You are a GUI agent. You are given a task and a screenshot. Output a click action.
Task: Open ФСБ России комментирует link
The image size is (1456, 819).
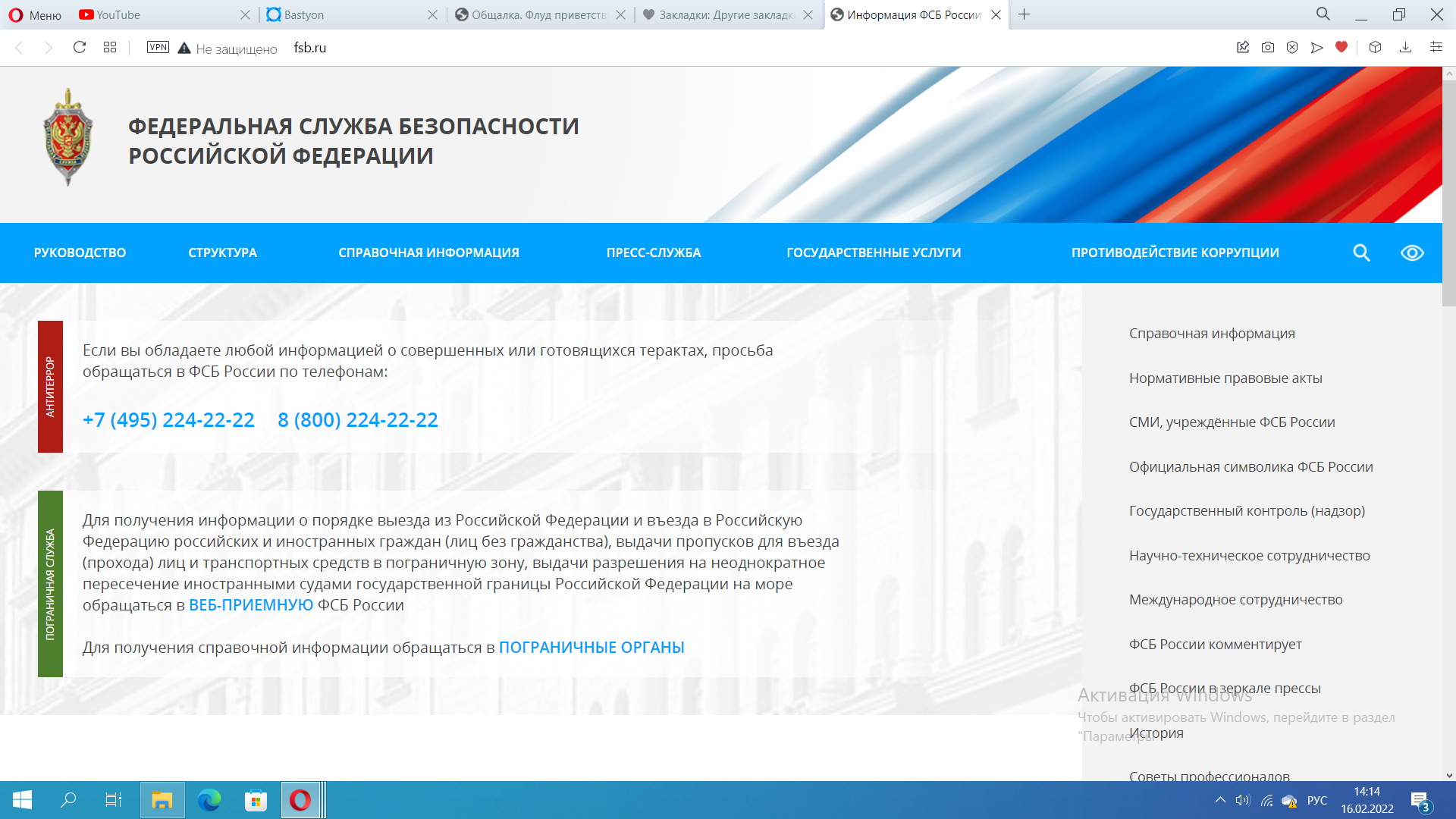click(1215, 645)
